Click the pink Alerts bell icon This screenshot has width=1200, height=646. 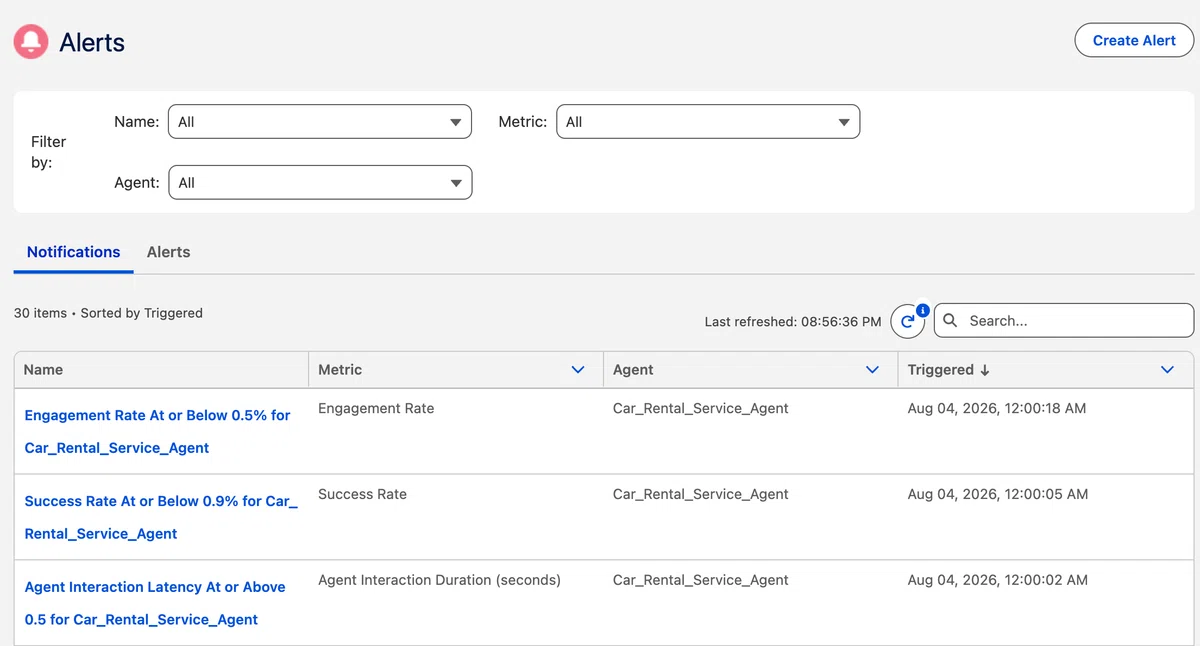coord(31,41)
